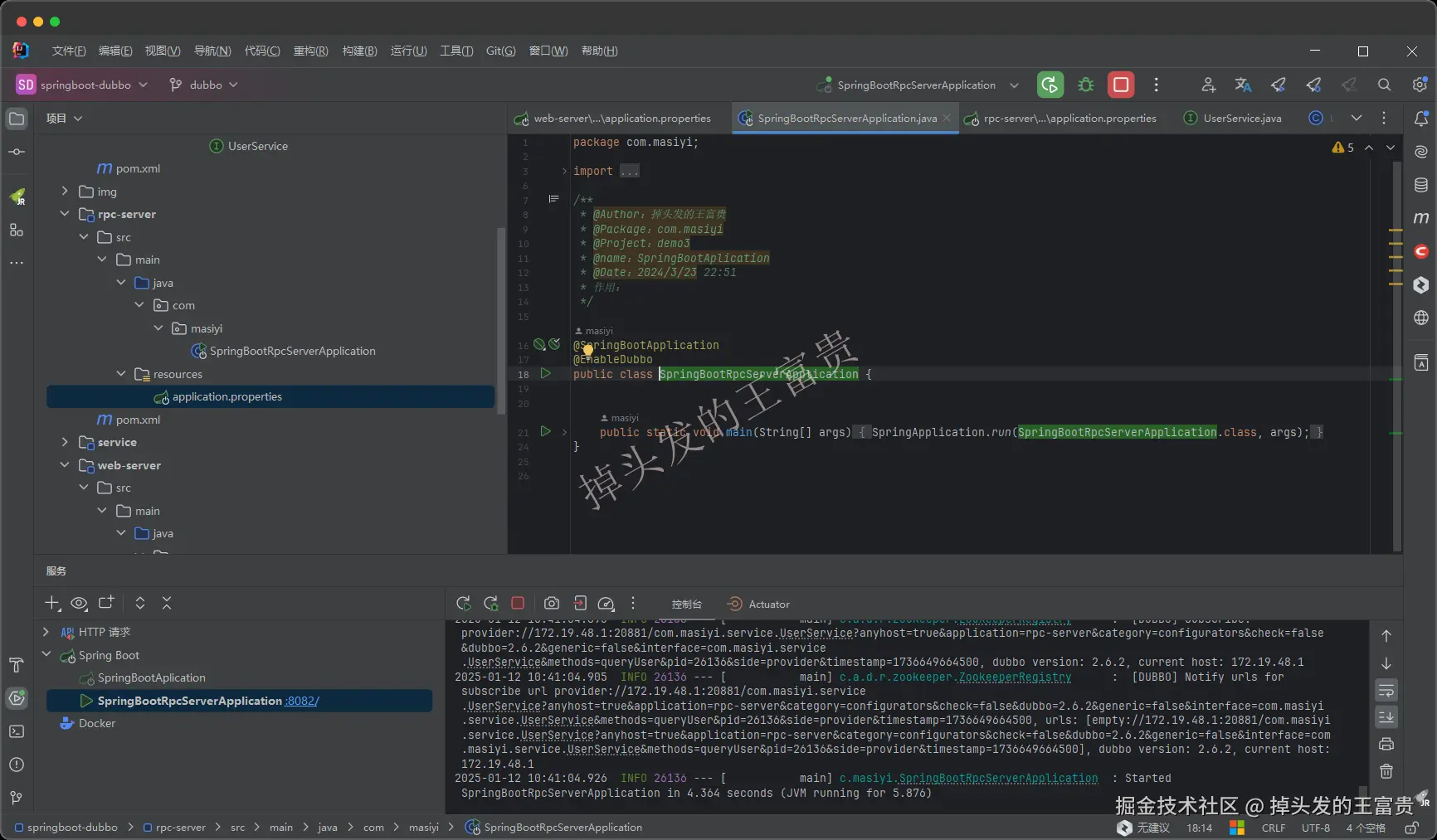Open the Database tool window
The image size is (1437, 840).
point(1421,185)
